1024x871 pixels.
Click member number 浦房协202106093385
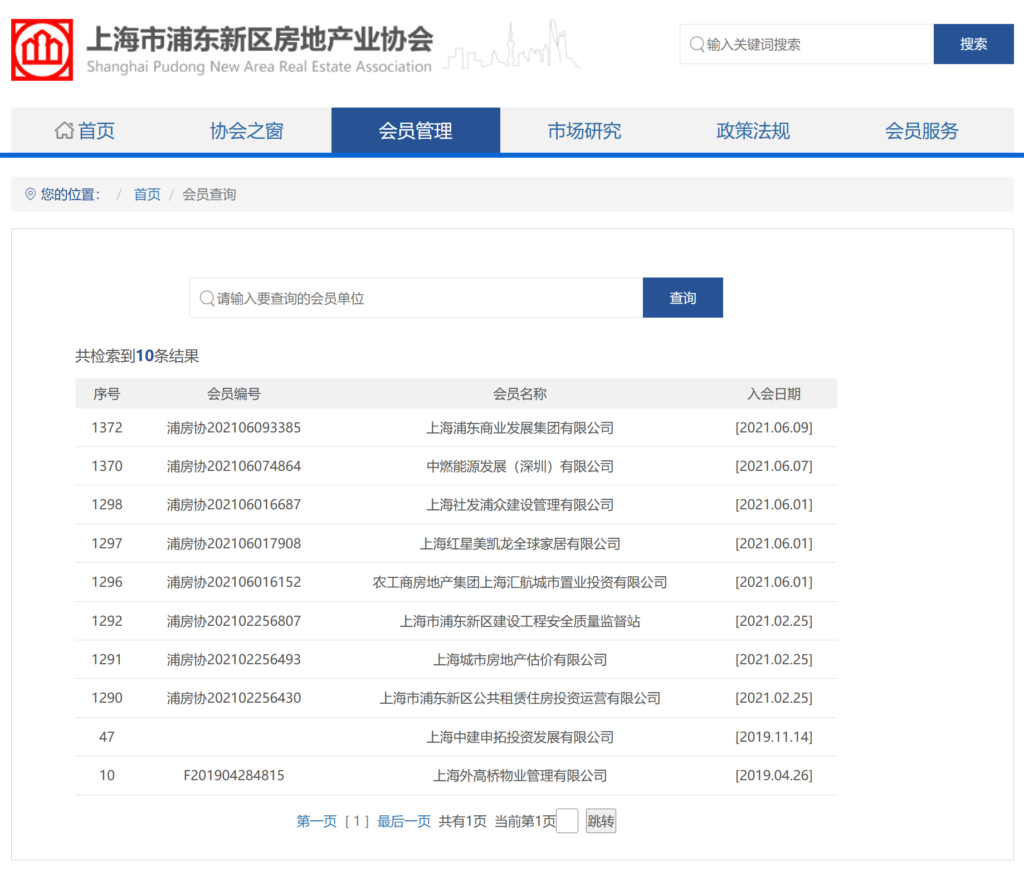(234, 428)
